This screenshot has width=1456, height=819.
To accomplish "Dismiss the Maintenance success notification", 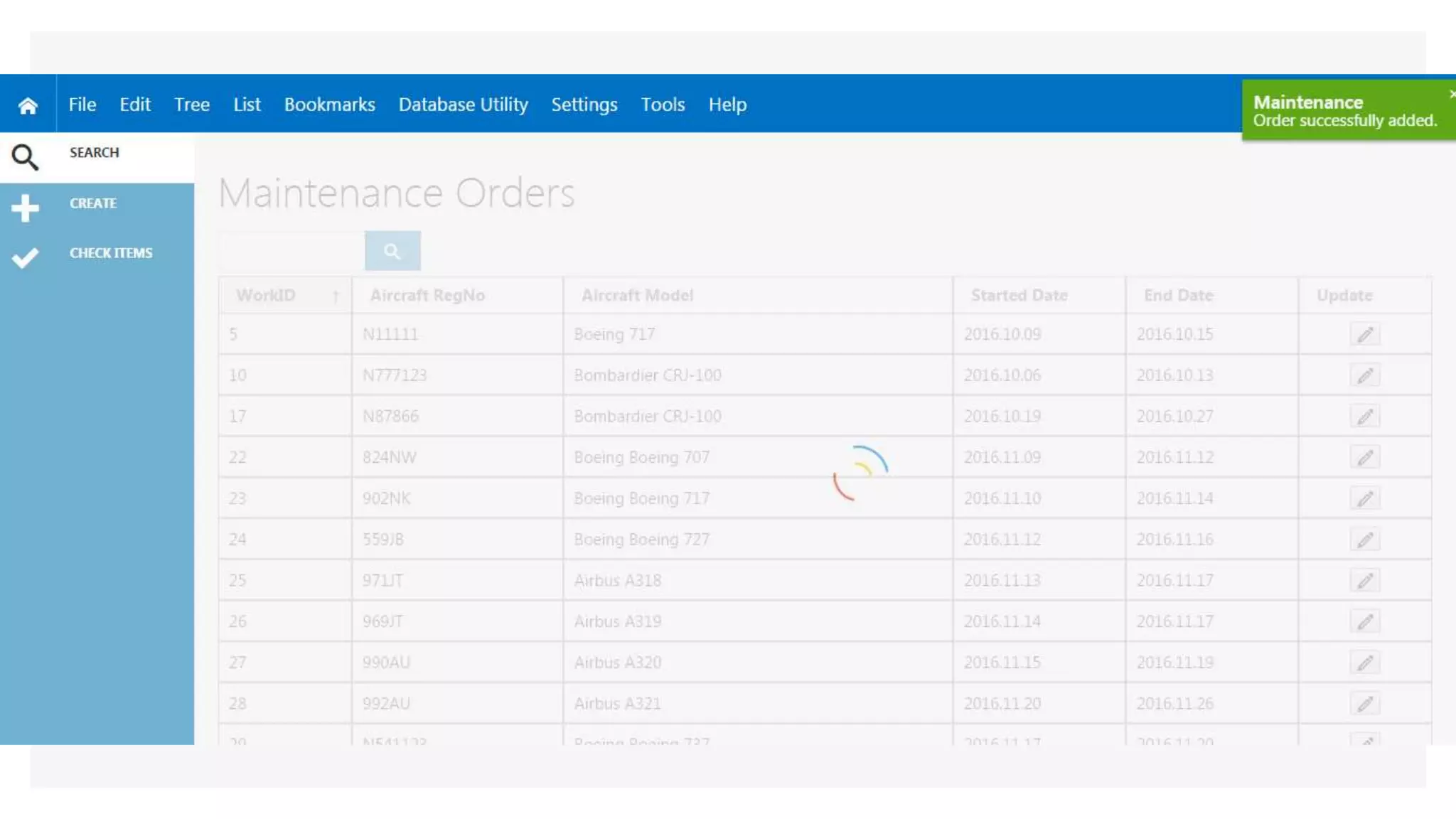I will click(x=1451, y=94).
